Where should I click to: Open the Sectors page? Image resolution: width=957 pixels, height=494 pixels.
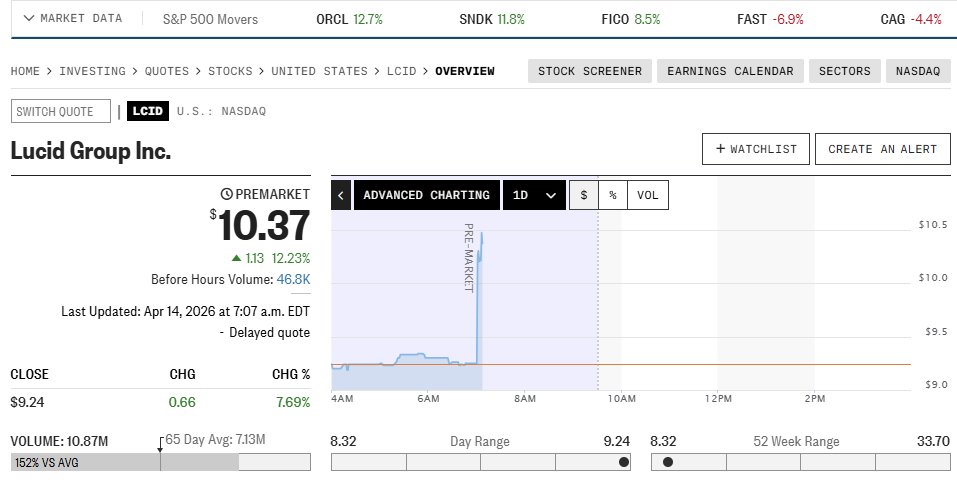(845, 71)
